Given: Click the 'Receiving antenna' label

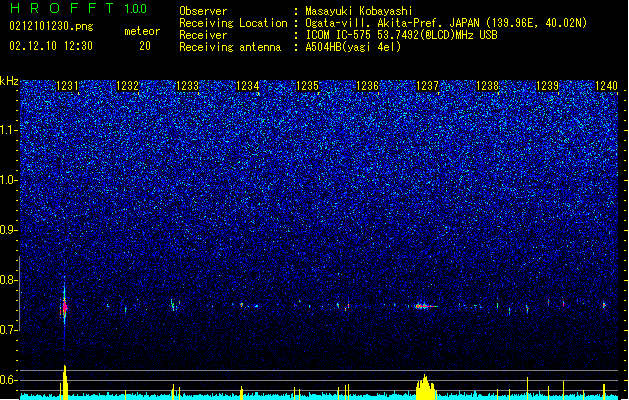Looking at the screenshot, I should click(230, 47).
